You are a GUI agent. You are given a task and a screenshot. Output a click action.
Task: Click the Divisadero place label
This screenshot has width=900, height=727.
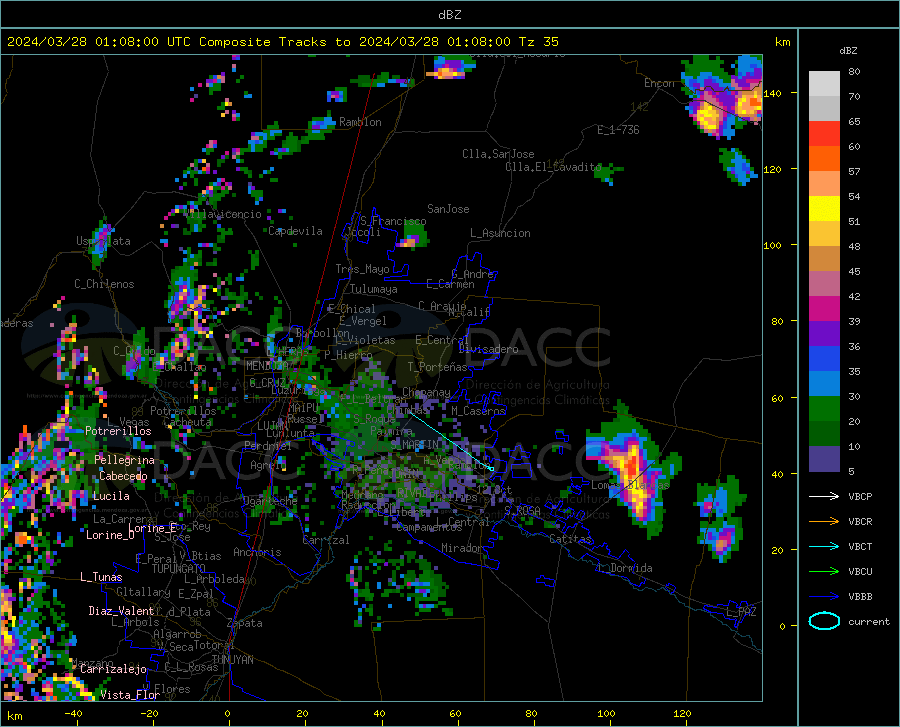[x=488, y=349]
